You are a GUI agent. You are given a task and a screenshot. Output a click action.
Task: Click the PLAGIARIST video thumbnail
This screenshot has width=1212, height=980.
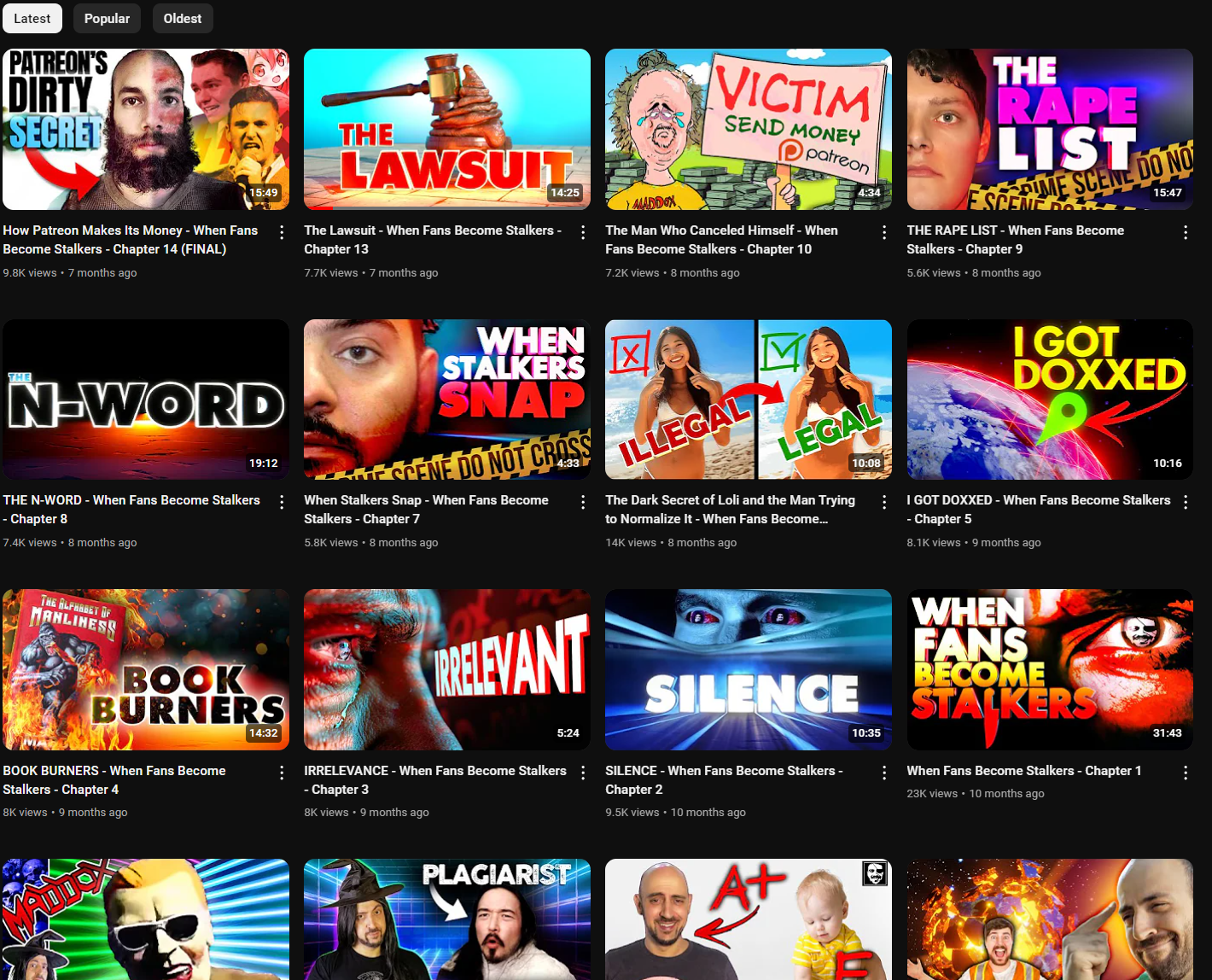click(x=446, y=919)
